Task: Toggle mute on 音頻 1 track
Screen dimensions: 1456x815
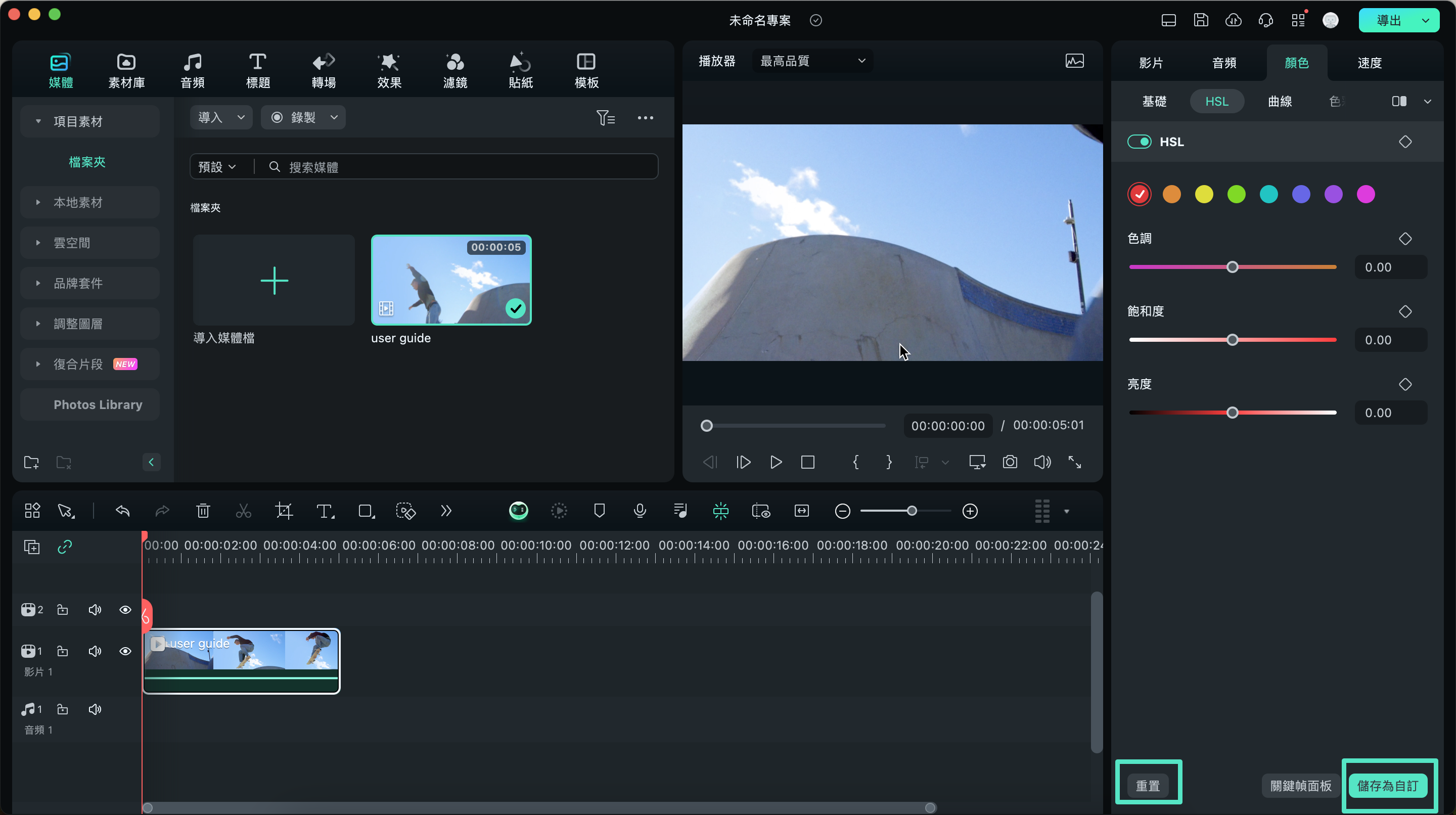Action: click(x=93, y=709)
